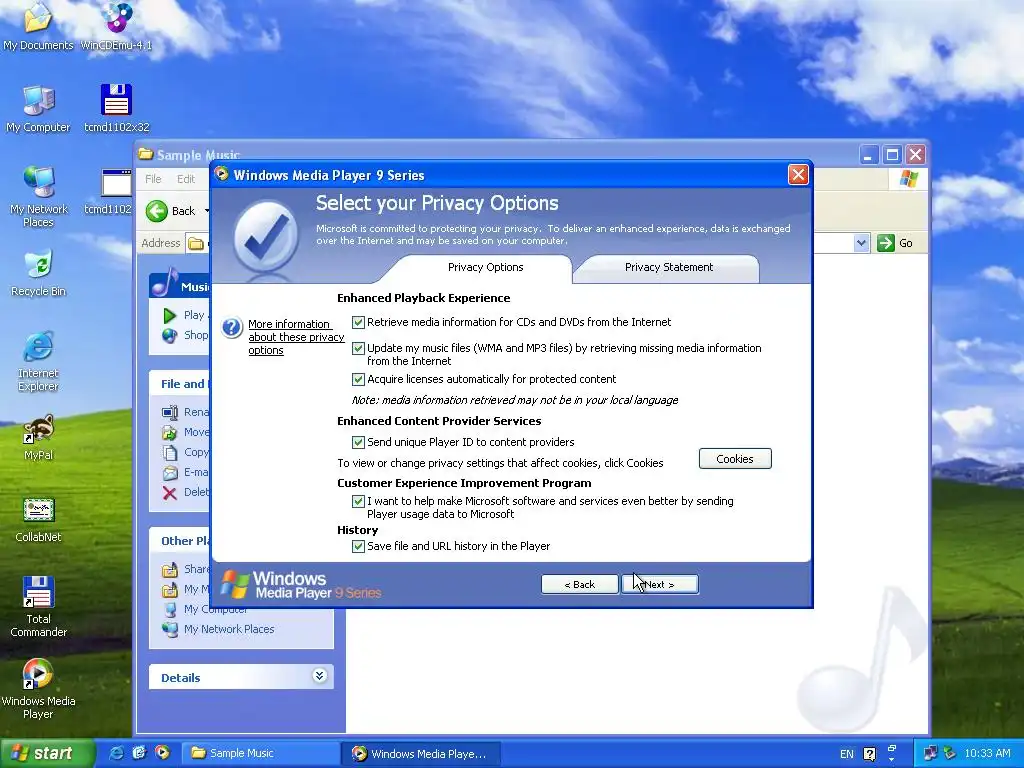Expand the Details panel chevron

319,675
